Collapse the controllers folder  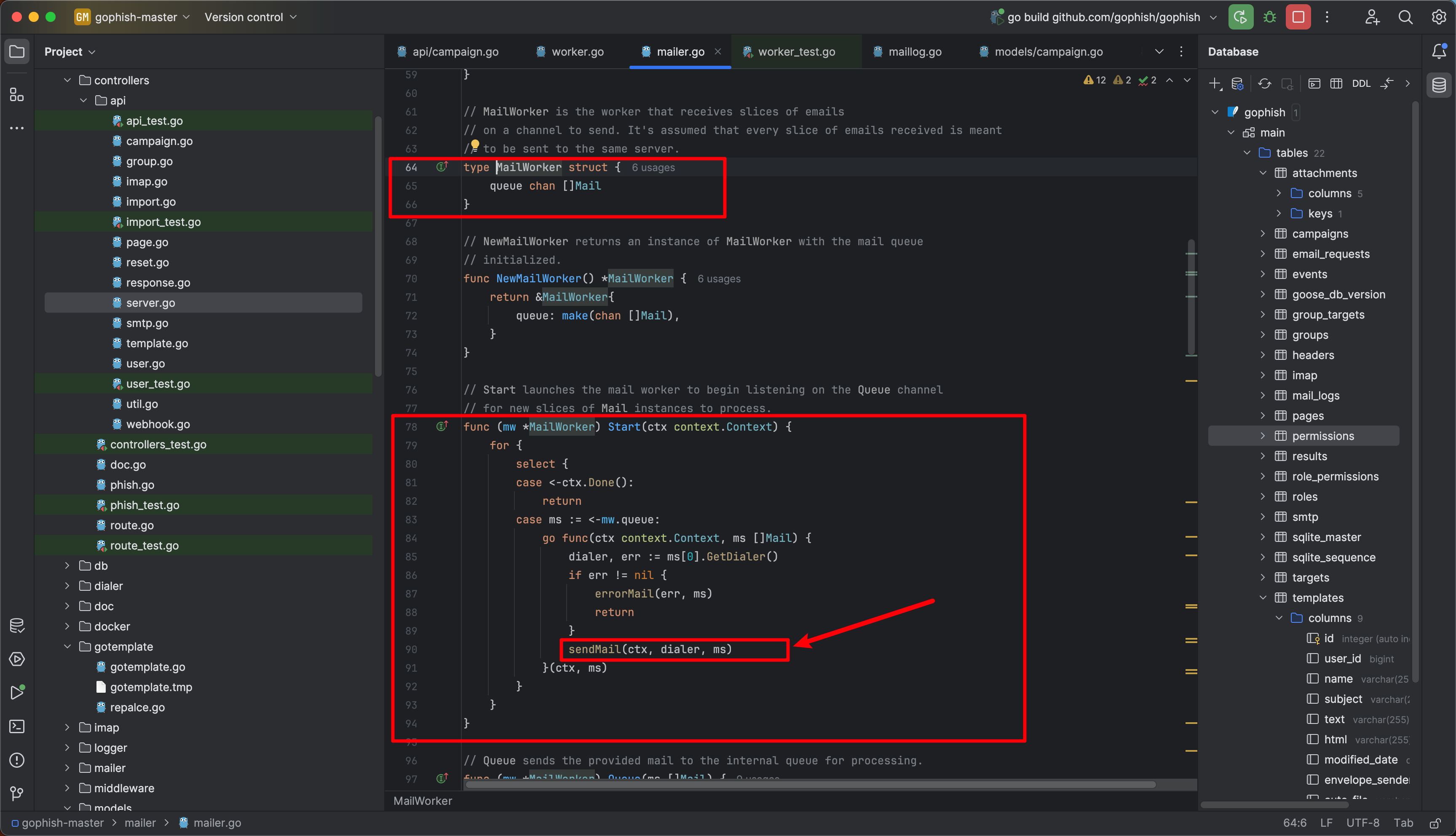67,80
